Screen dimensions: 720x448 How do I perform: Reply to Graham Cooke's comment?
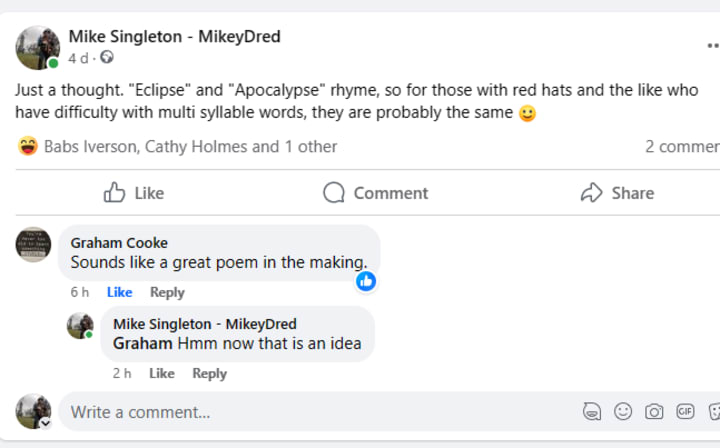click(x=167, y=292)
